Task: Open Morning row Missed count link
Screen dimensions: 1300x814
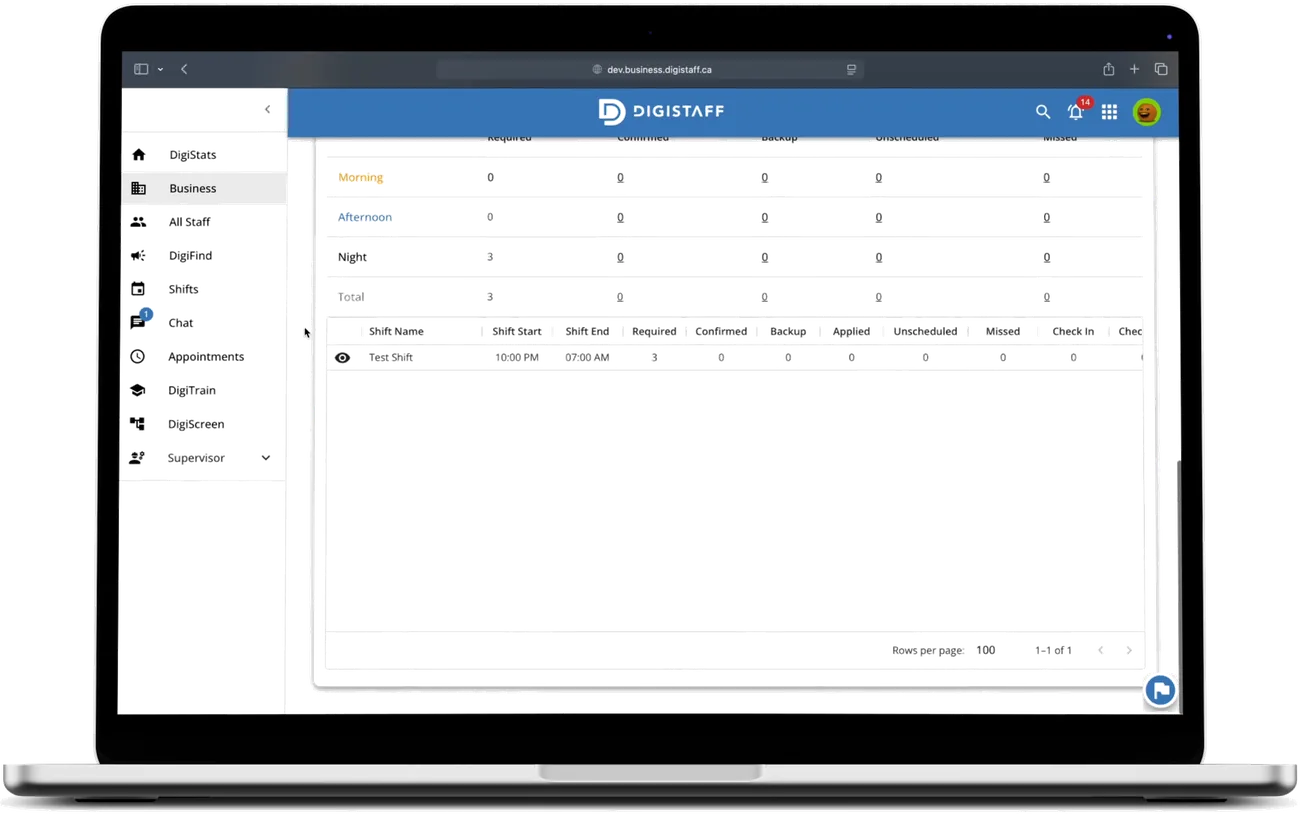Action: pos(1047,177)
